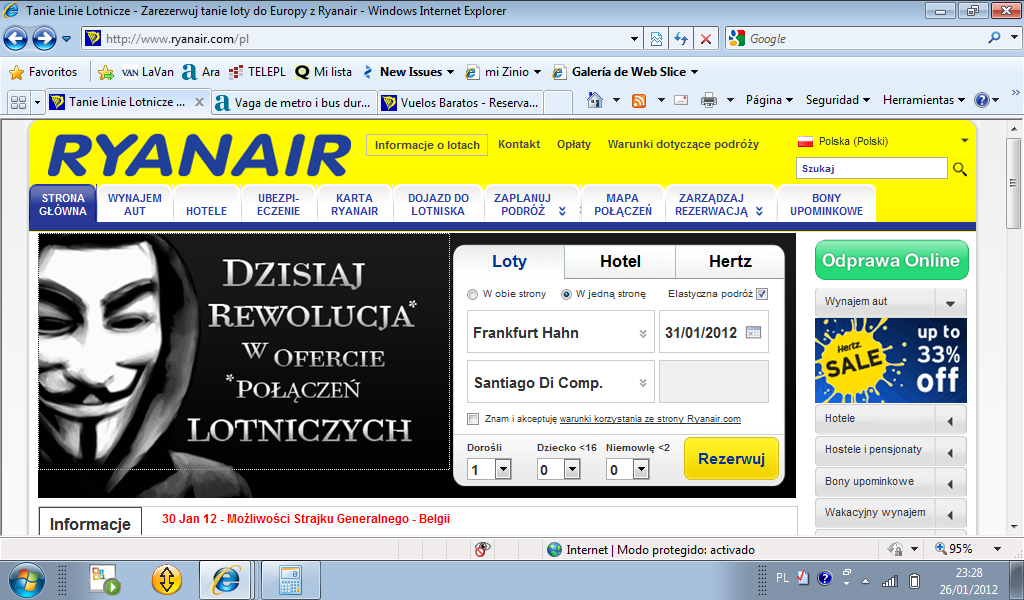
Task: Expand the Hostele i pensjonaty side panel
Action: [x=950, y=452]
